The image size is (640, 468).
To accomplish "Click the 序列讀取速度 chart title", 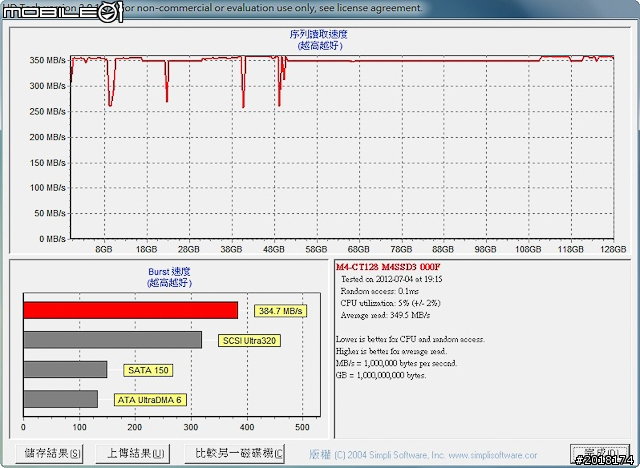I will [318, 35].
